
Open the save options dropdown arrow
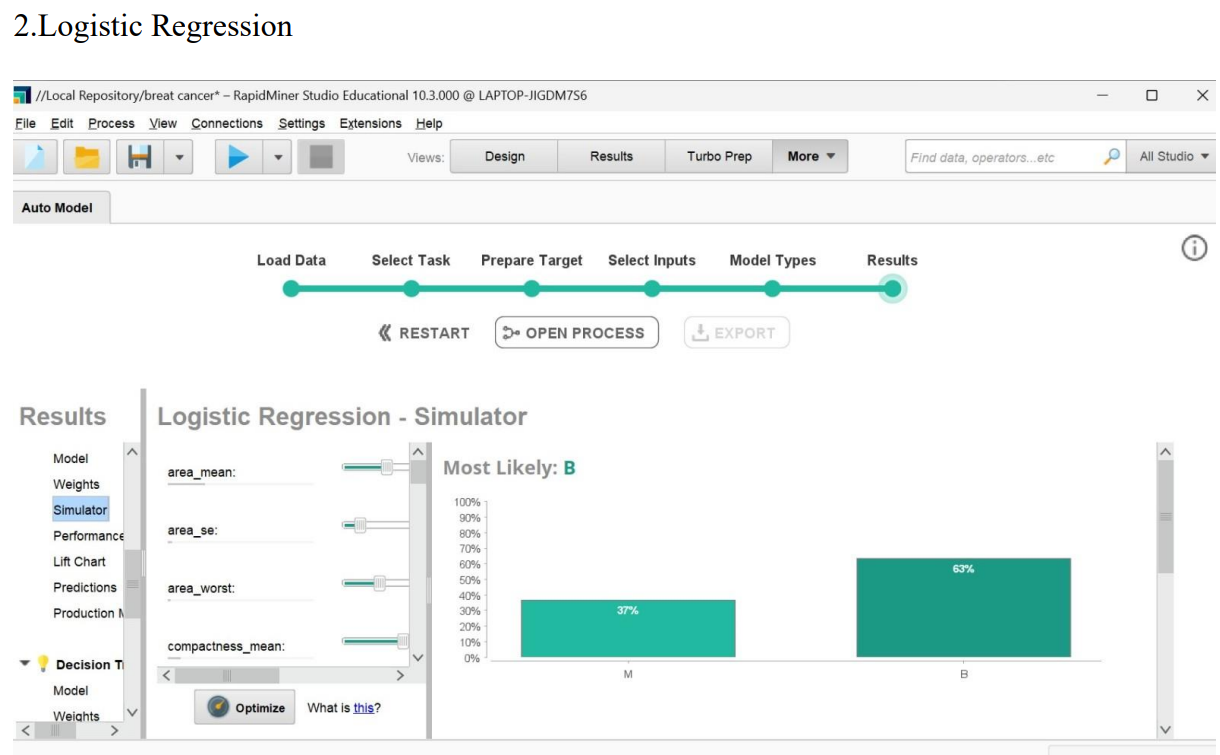tap(178, 157)
